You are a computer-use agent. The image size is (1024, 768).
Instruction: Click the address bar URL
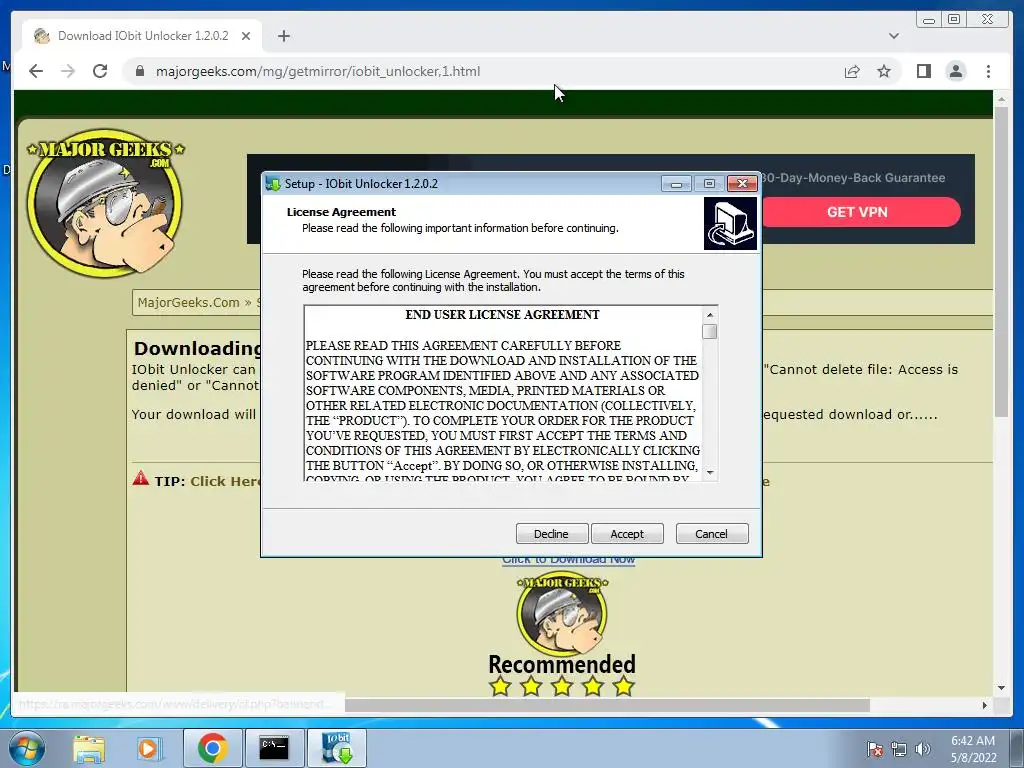[317, 71]
